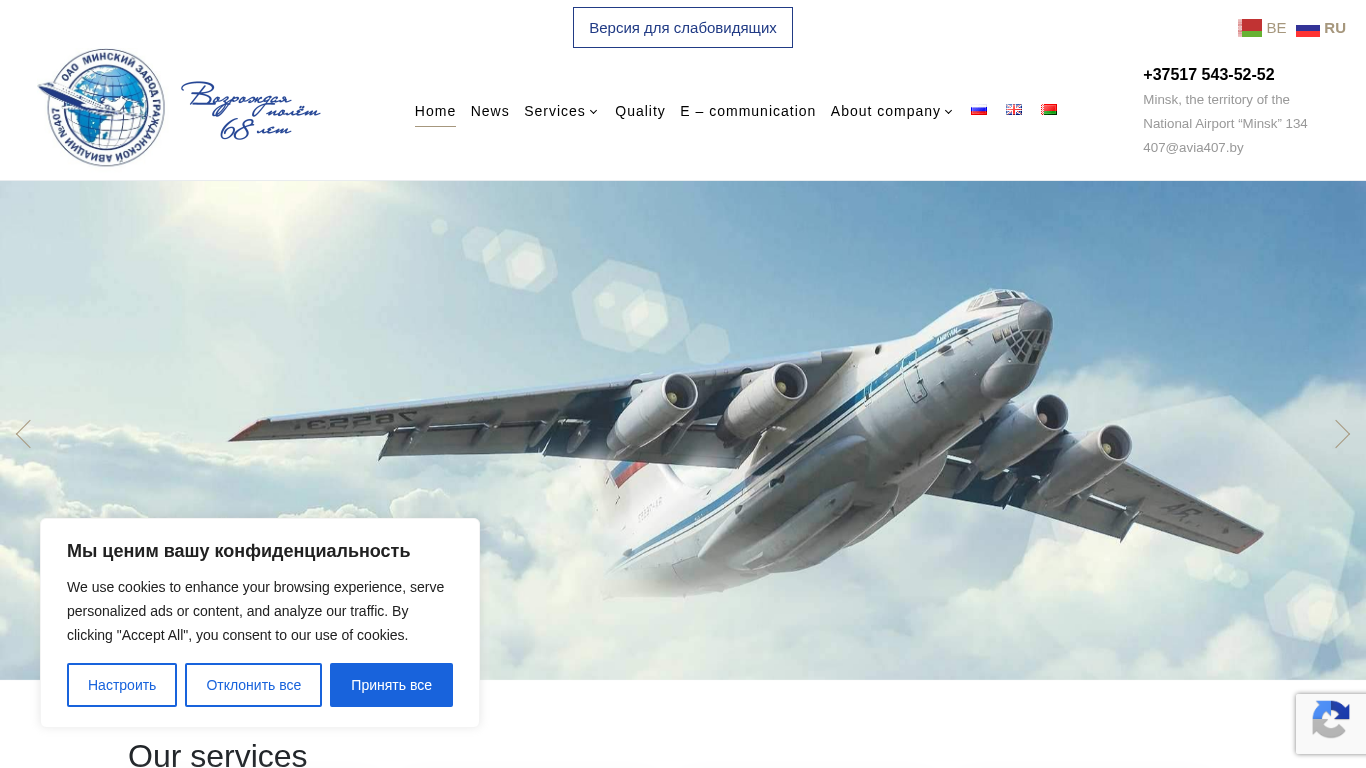
Task: Expand the Services dropdown menu
Action: [561, 111]
